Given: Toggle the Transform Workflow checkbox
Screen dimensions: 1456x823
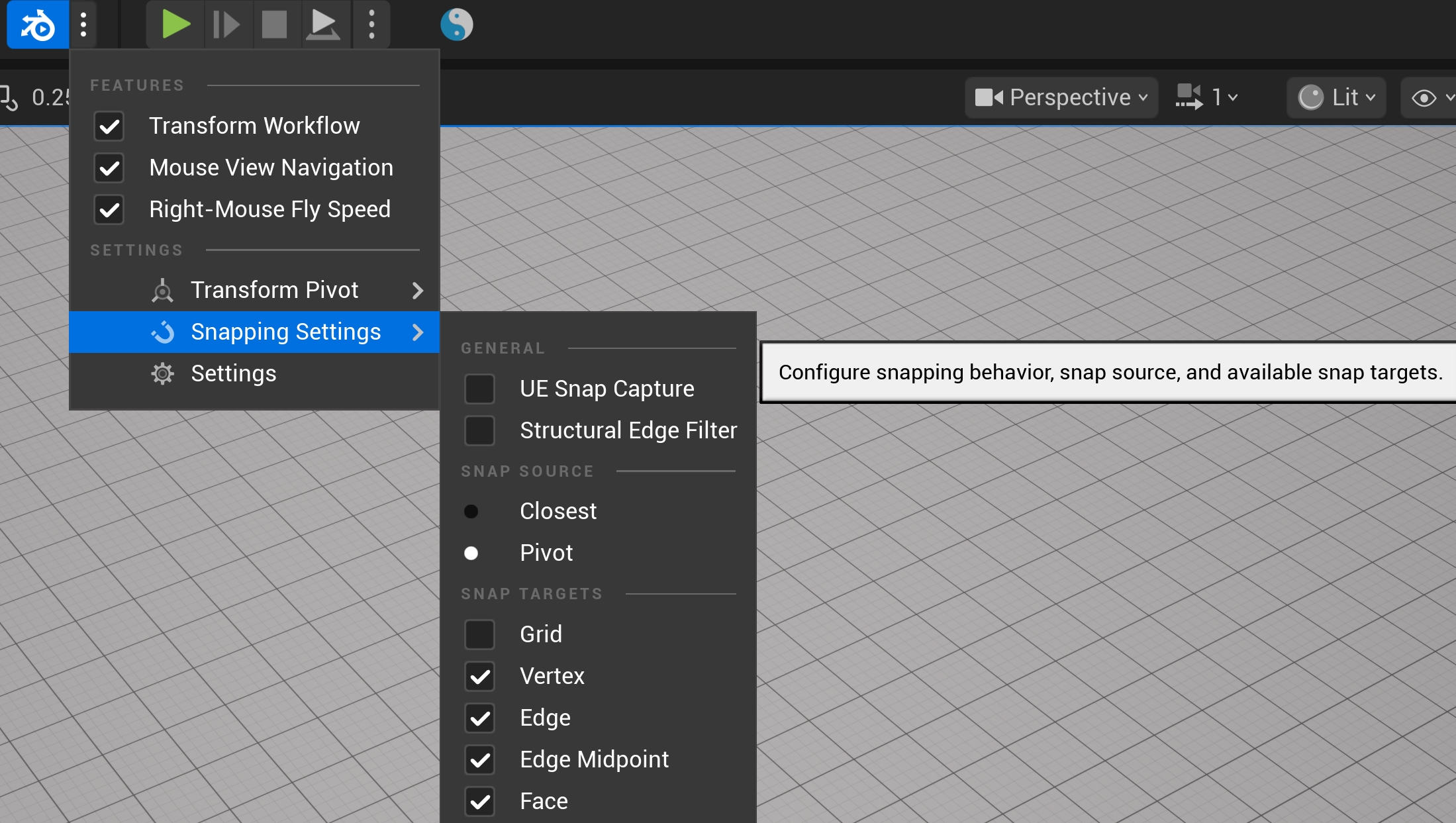Looking at the screenshot, I should pyautogui.click(x=109, y=126).
